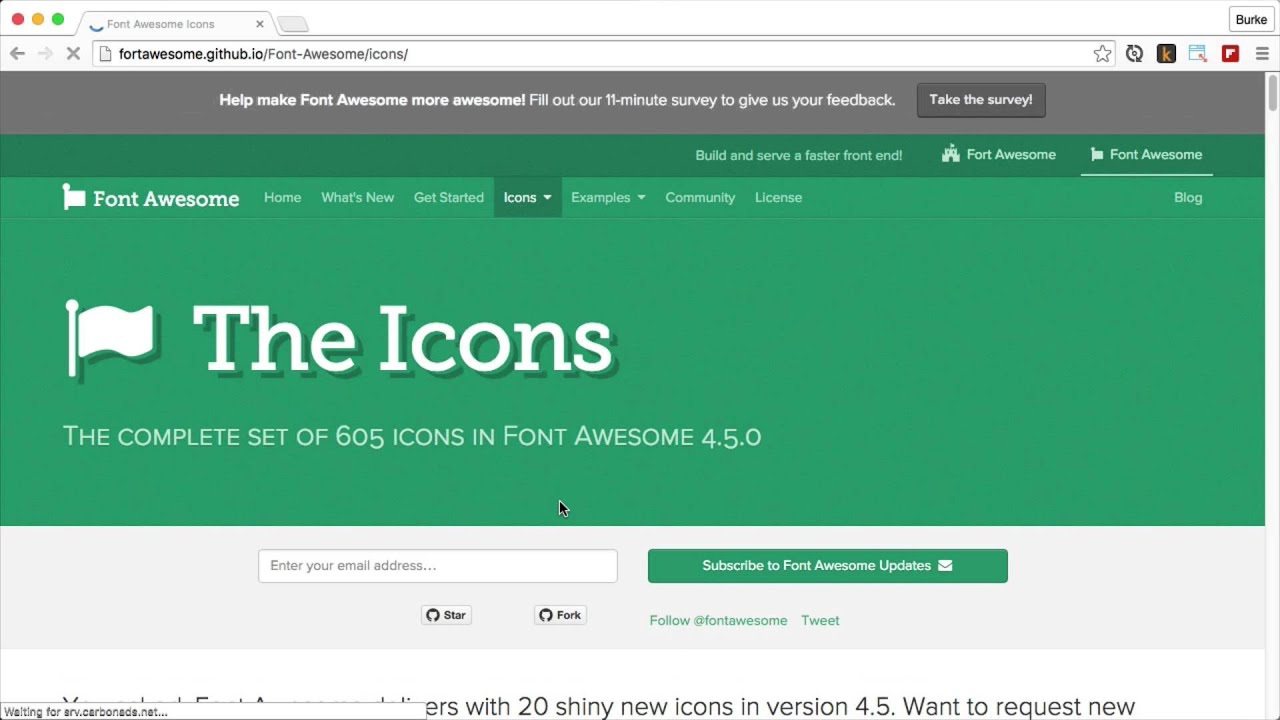Open the red Flipboard extension icon
This screenshot has height=720, width=1280.
(x=1230, y=54)
